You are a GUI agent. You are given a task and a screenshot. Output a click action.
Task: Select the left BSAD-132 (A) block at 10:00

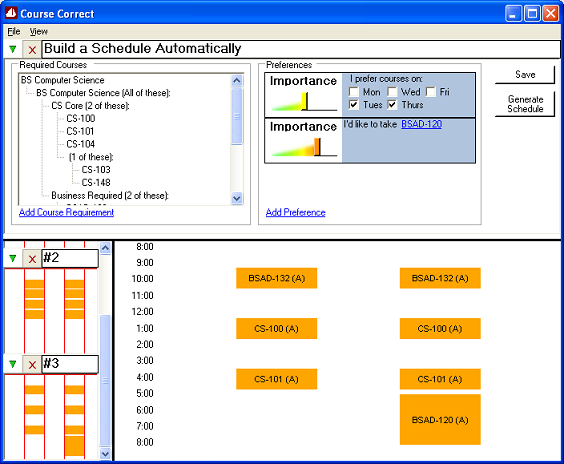276,278
